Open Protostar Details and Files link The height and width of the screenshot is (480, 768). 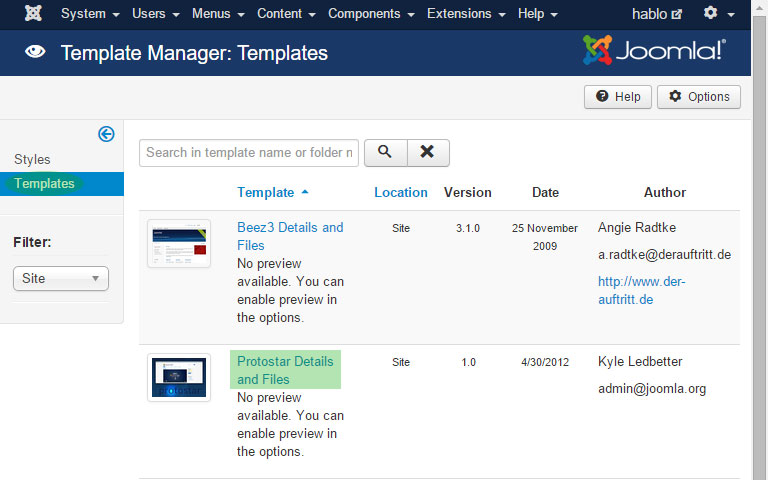tap(285, 370)
